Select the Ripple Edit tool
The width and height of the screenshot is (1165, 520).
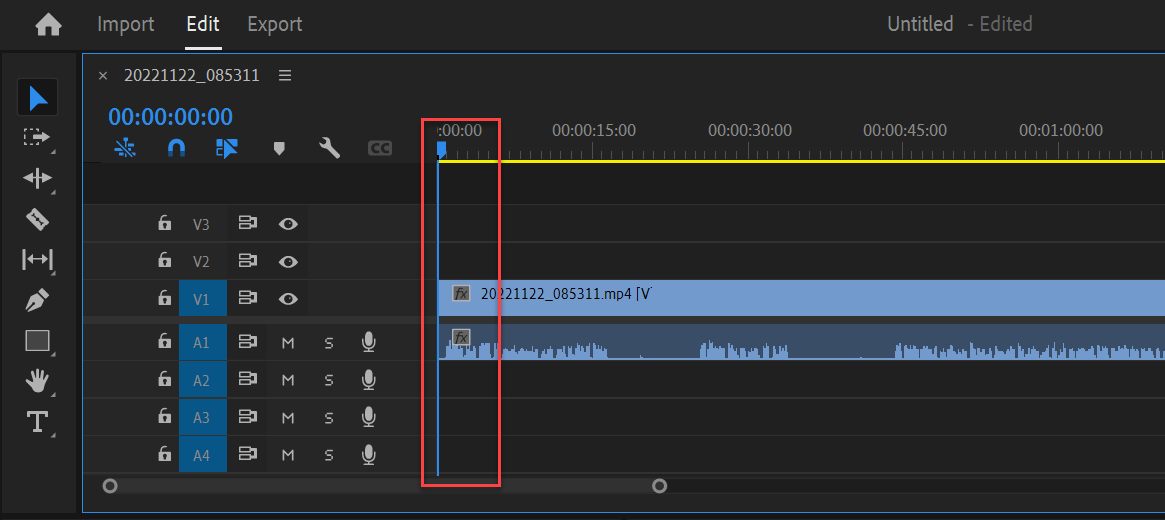click(x=37, y=178)
